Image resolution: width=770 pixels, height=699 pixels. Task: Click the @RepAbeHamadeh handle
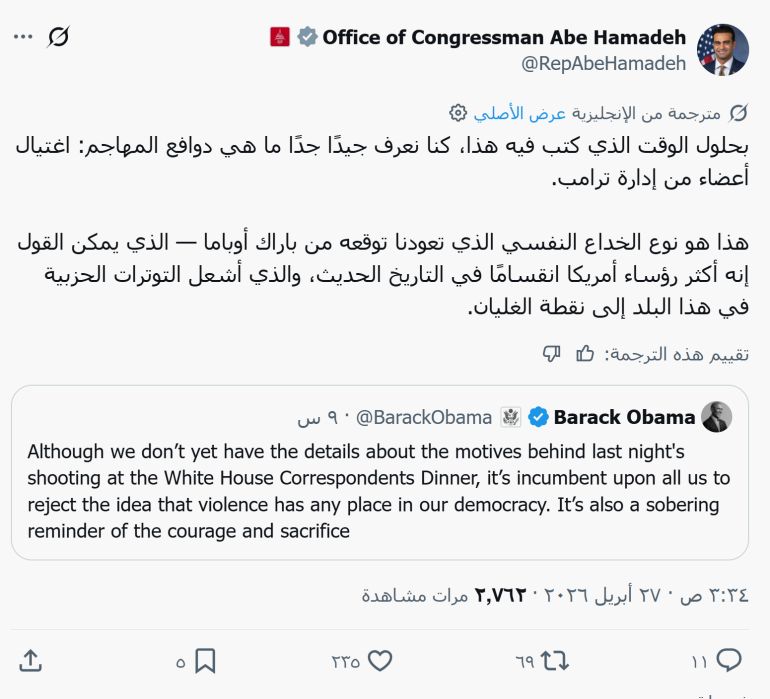(x=603, y=63)
